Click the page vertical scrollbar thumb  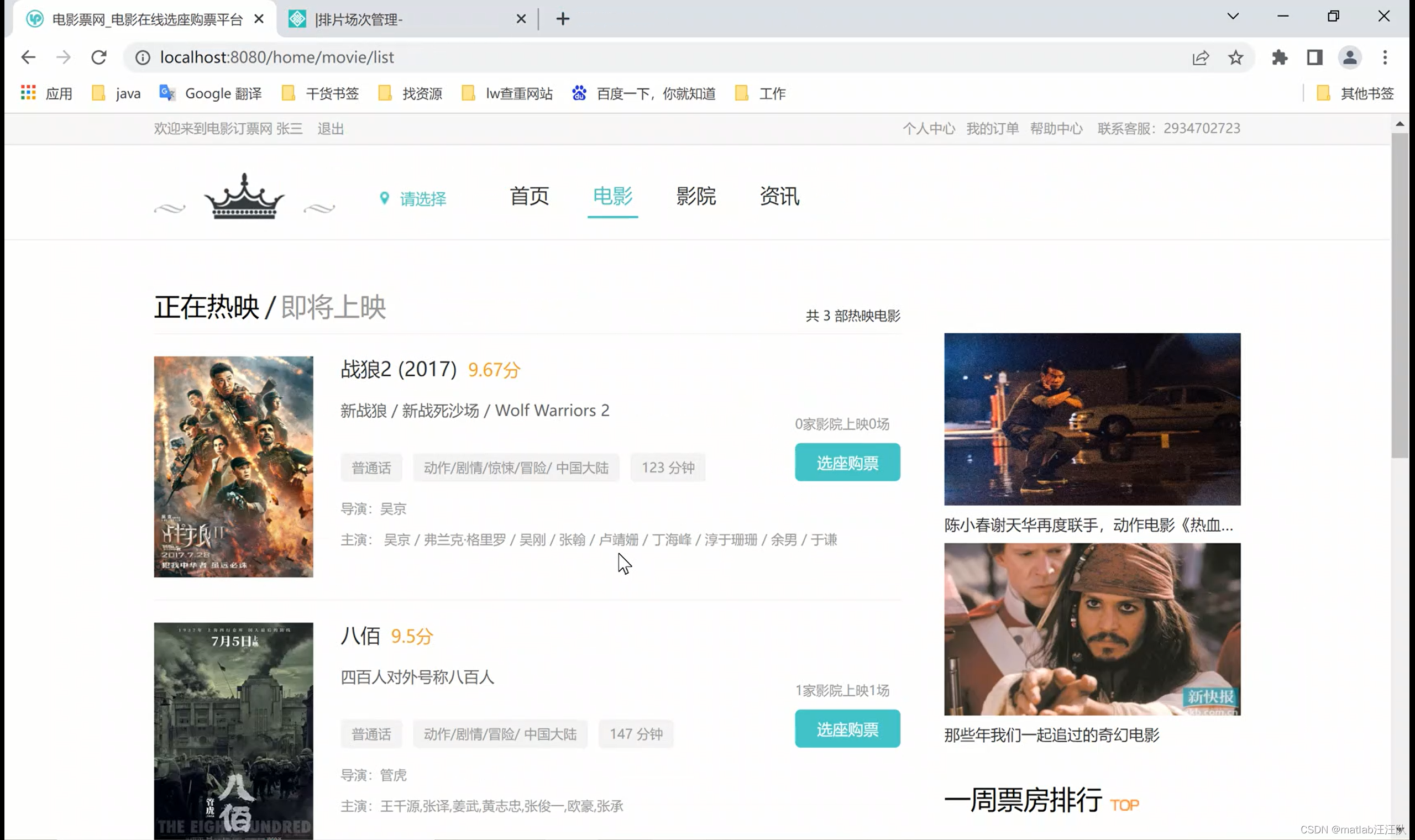coord(1399,295)
